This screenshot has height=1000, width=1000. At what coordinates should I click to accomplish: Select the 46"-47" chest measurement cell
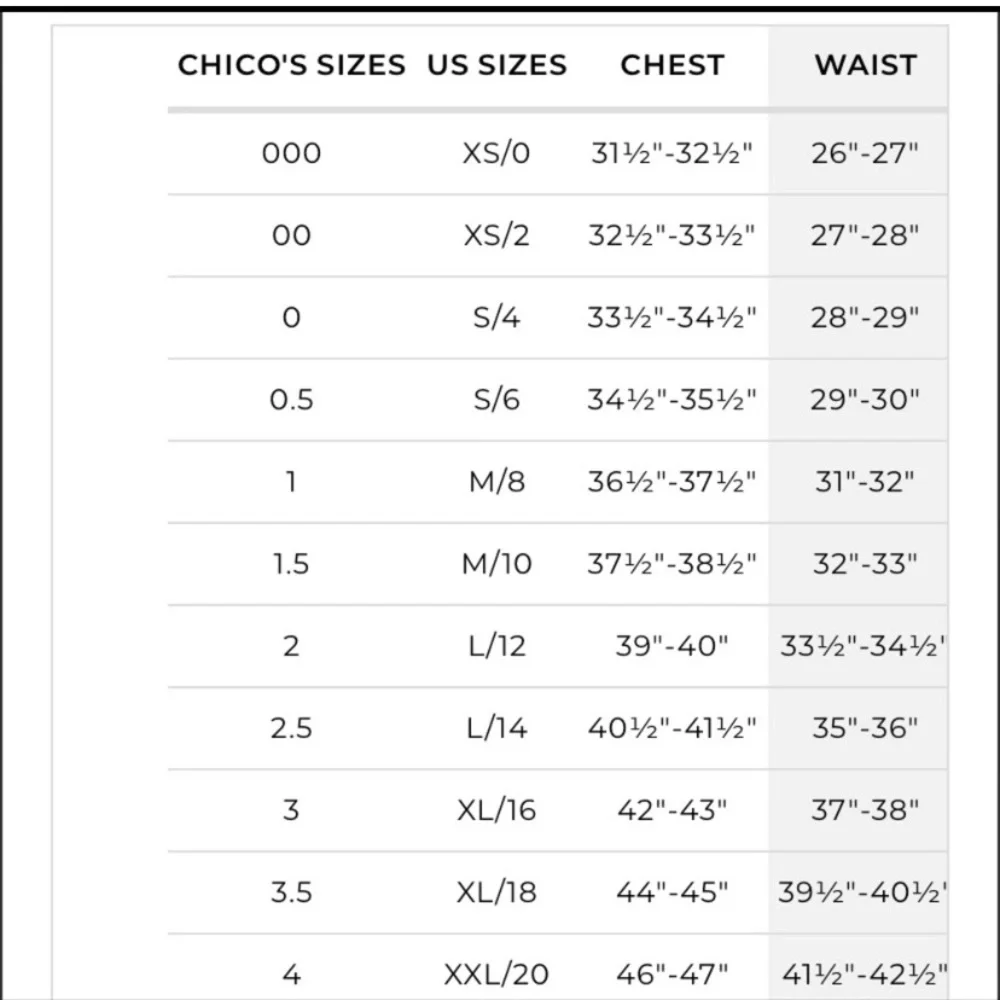pos(671,973)
